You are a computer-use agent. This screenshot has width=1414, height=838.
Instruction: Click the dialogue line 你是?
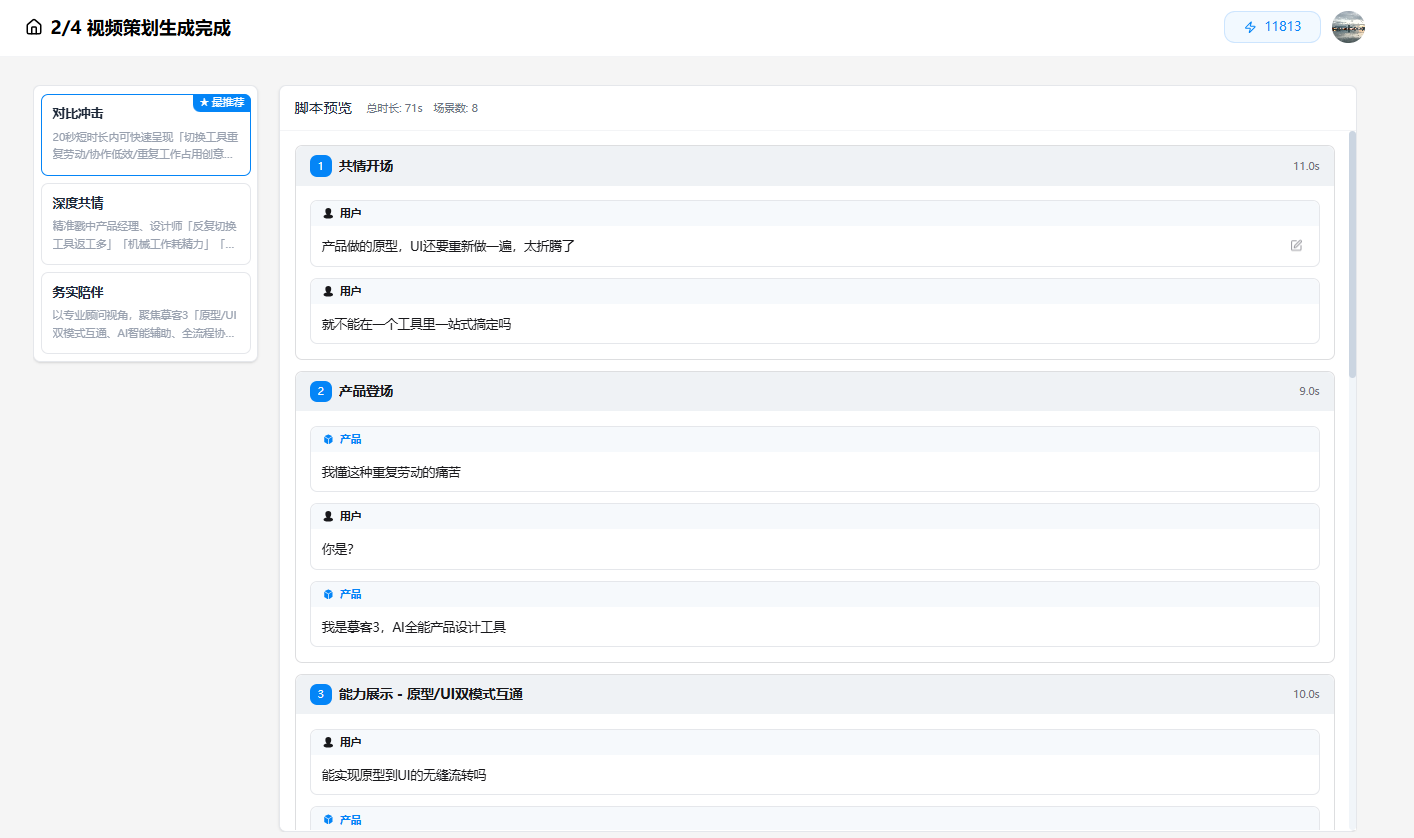337,549
